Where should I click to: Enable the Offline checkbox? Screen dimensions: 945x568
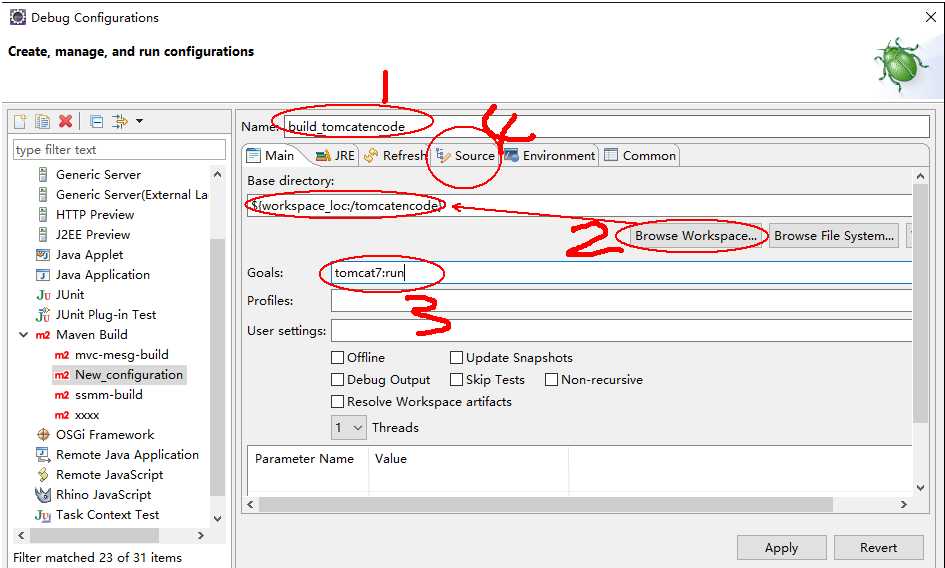338,358
